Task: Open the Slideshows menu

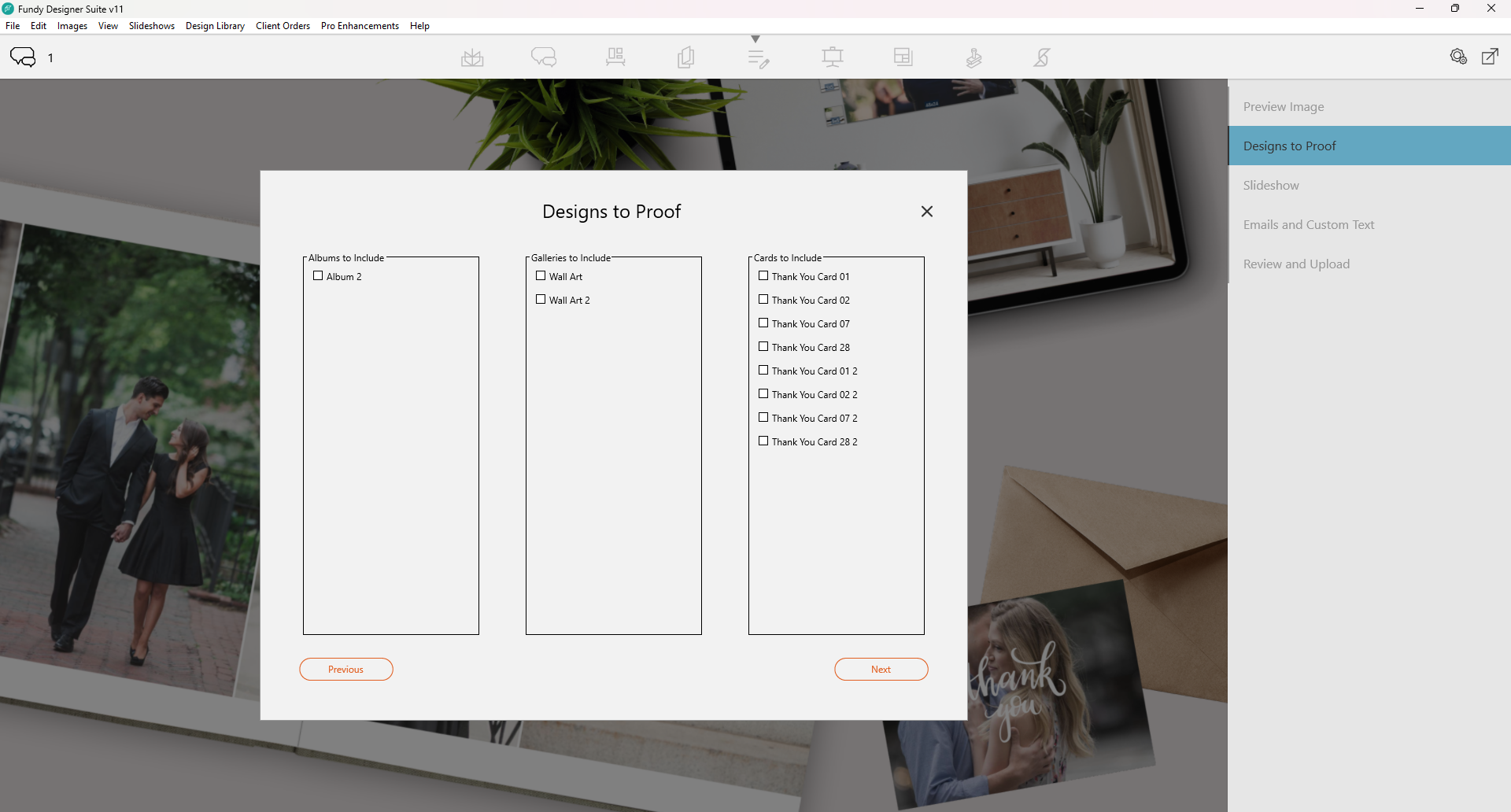Action: pyautogui.click(x=152, y=26)
